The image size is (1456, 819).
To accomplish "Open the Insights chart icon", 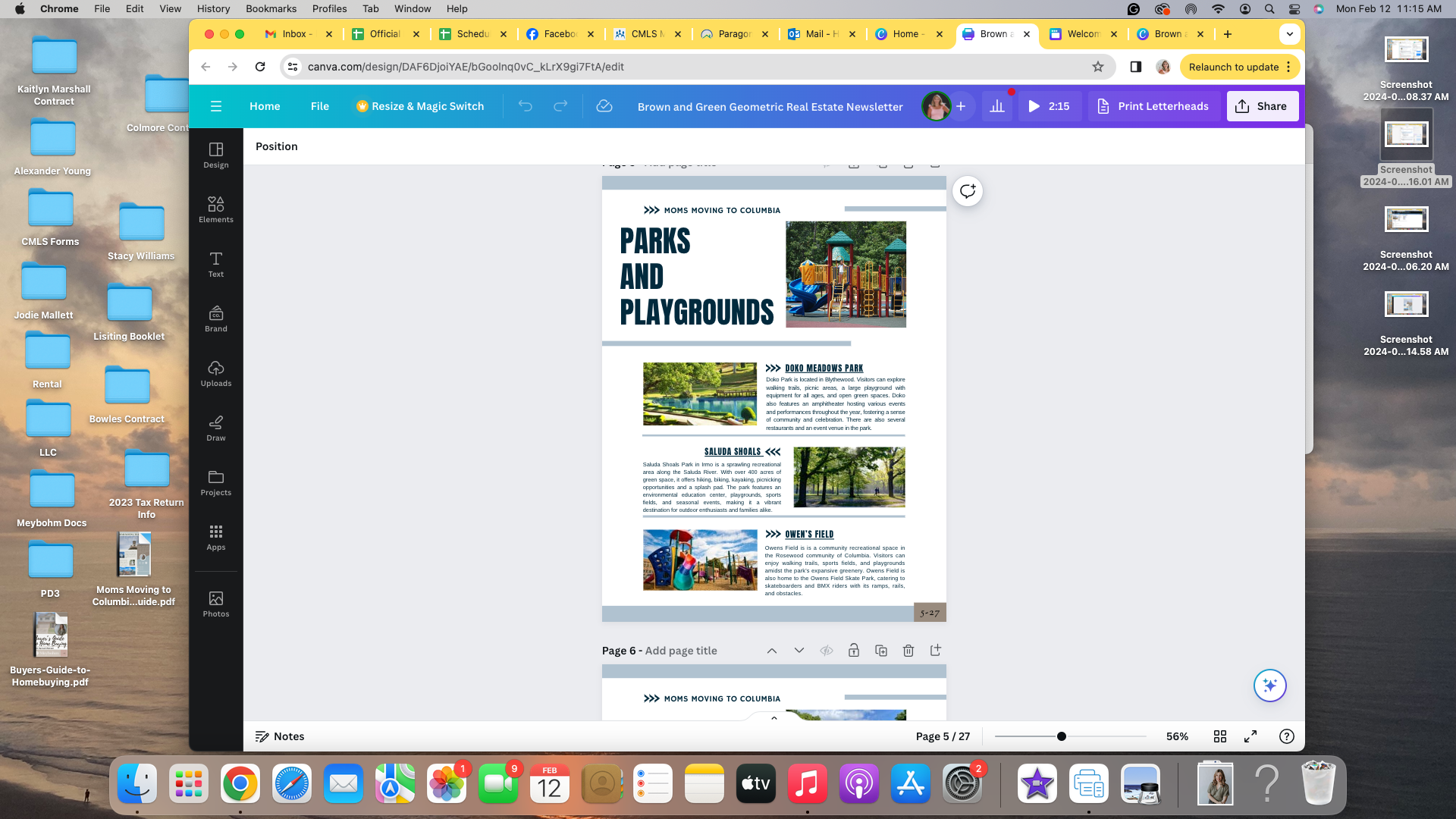I will (x=997, y=106).
